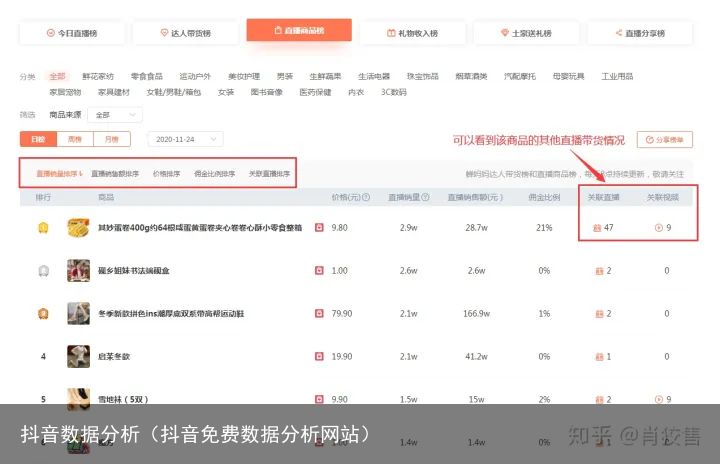Filter category by 汽配摩托

tap(520, 76)
